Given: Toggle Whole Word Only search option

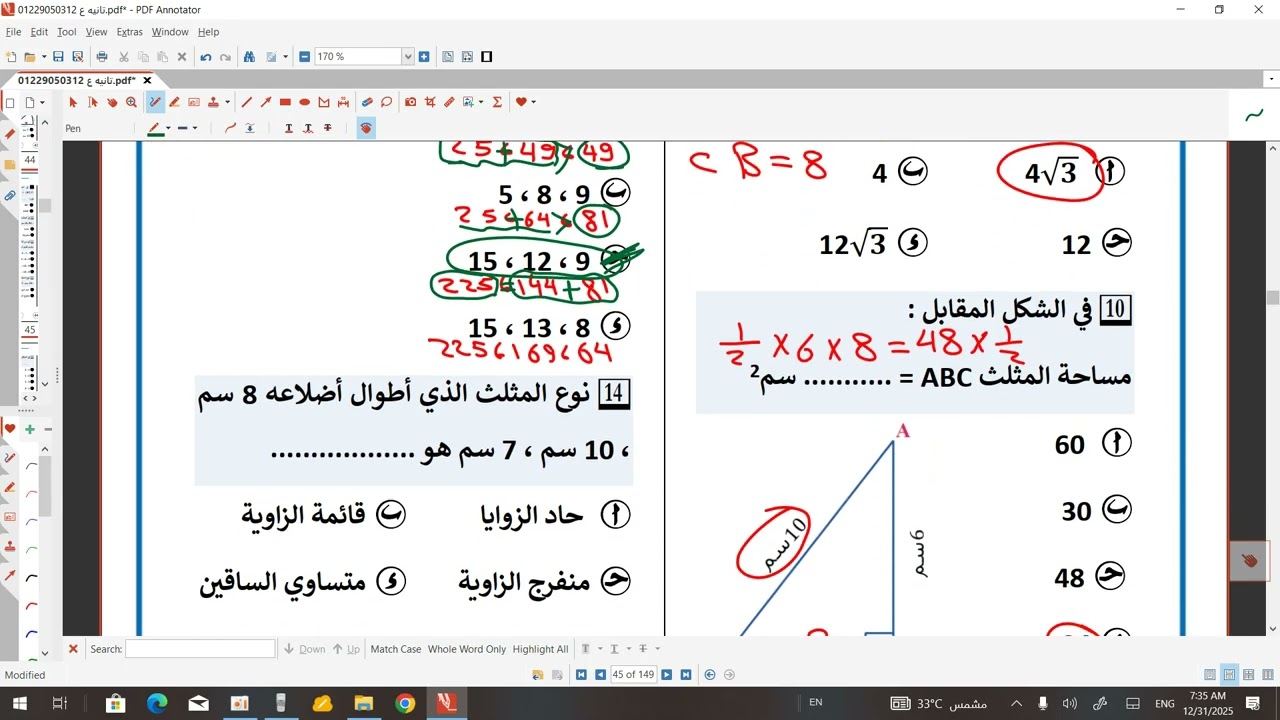Looking at the screenshot, I should coord(467,649).
